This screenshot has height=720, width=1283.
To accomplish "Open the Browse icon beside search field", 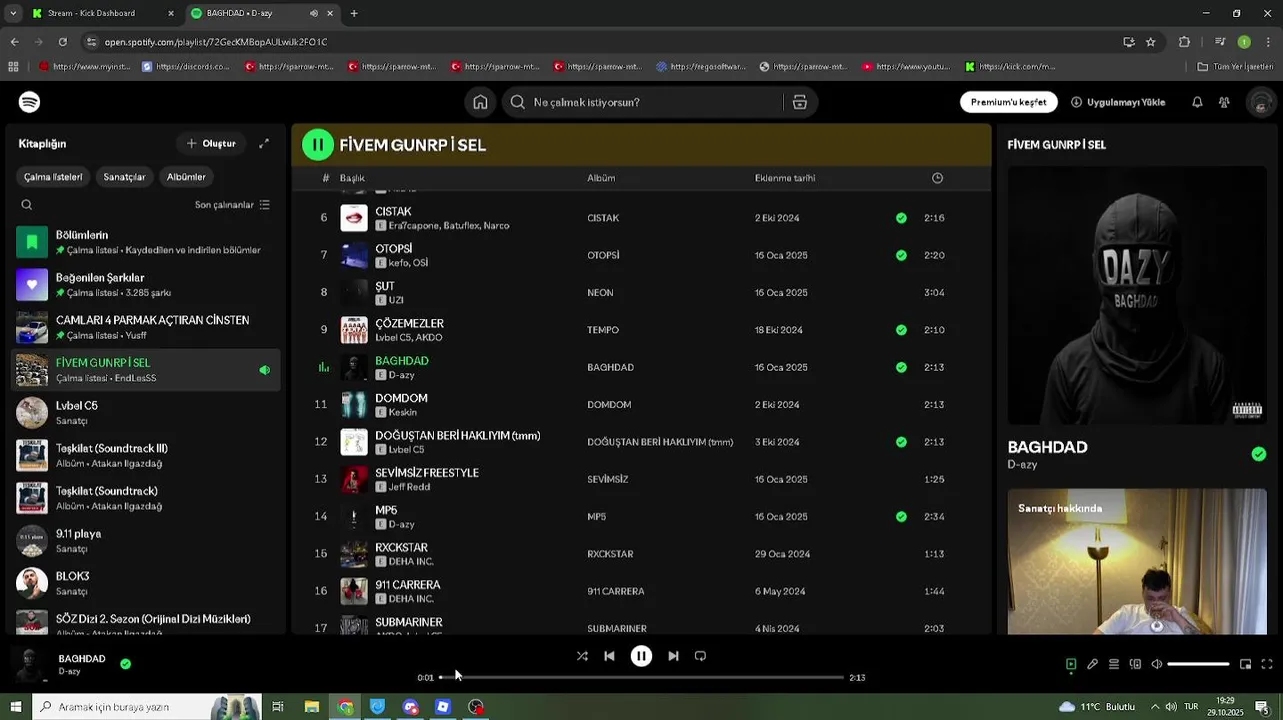I will click(799, 102).
